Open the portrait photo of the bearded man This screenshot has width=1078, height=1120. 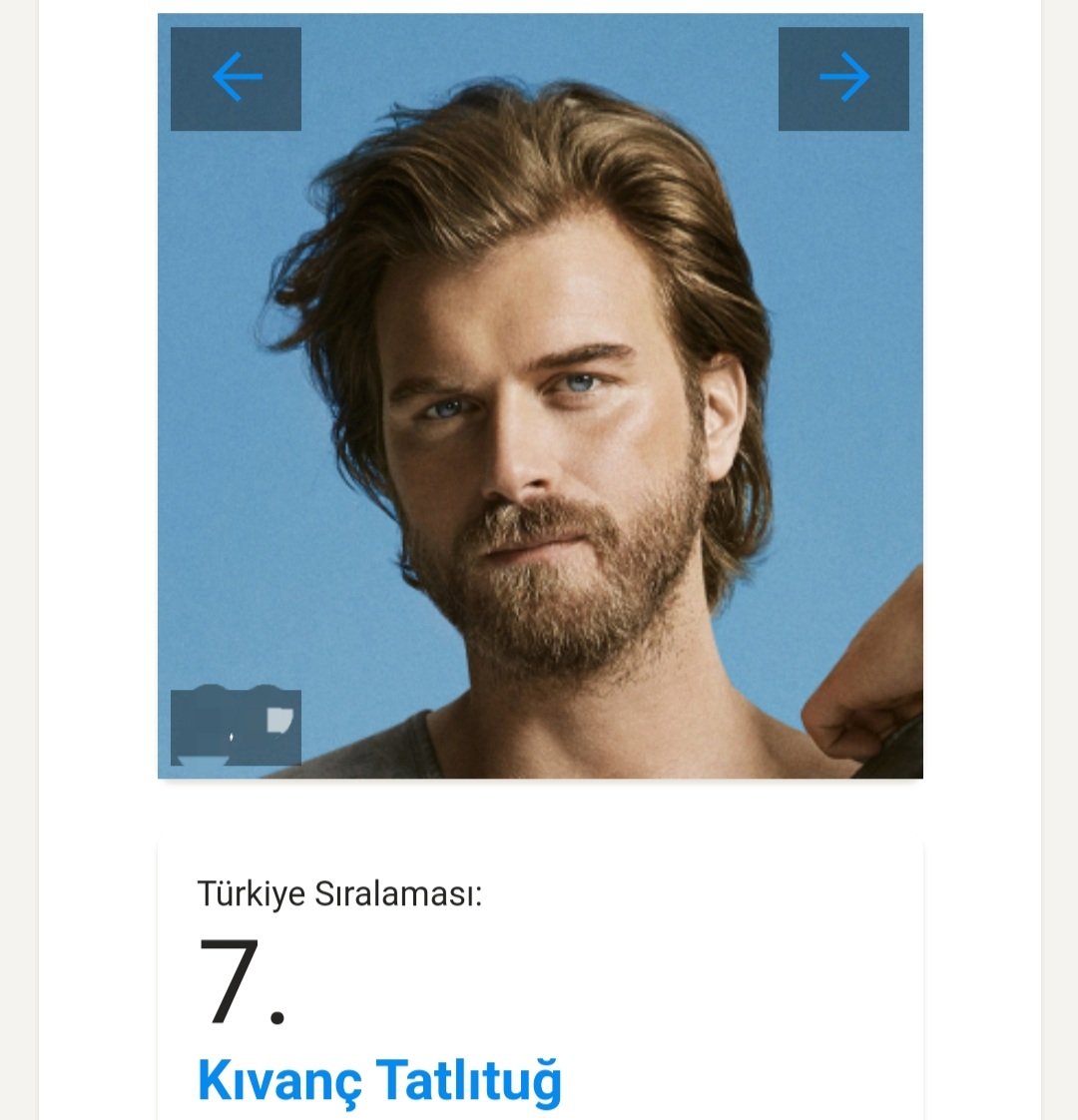540,395
